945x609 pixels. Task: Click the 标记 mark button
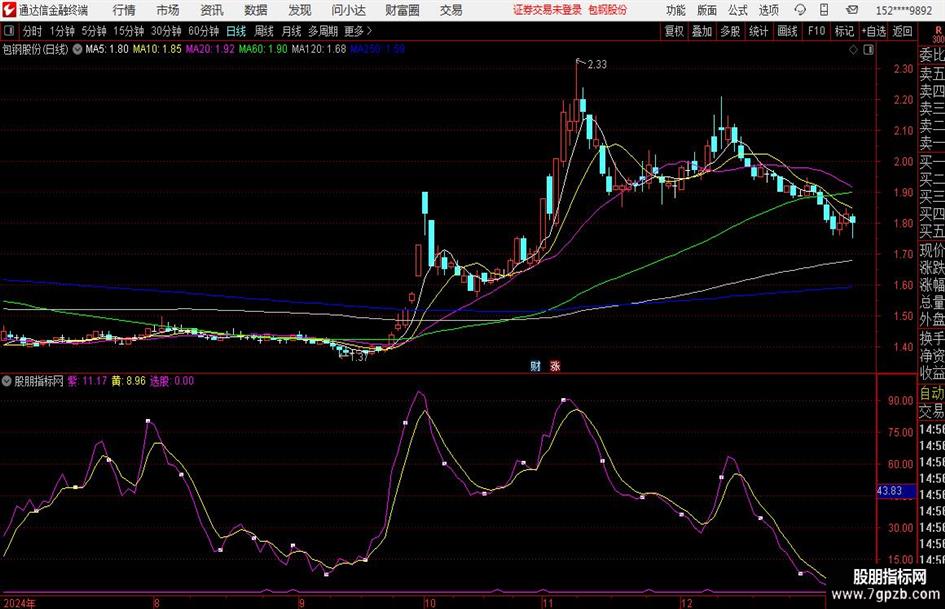click(844, 31)
